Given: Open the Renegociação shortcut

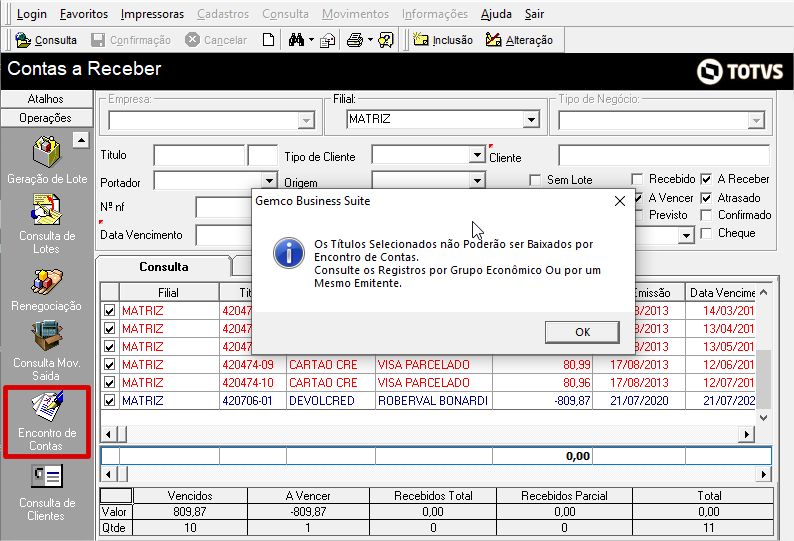Looking at the screenshot, I should click(47, 290).
